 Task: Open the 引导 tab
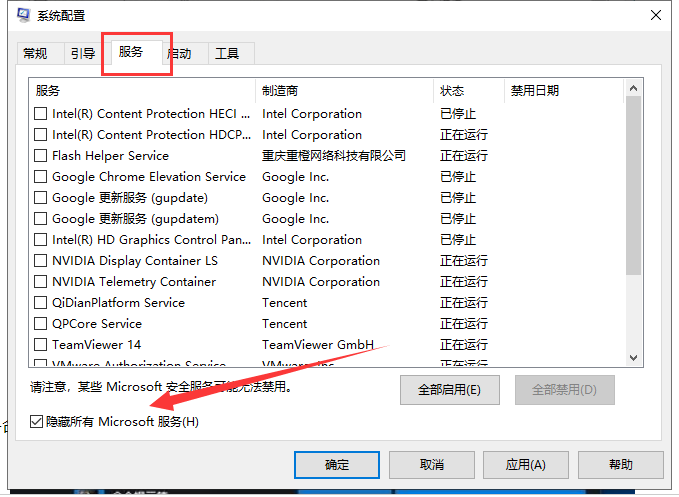pos(81,54)
